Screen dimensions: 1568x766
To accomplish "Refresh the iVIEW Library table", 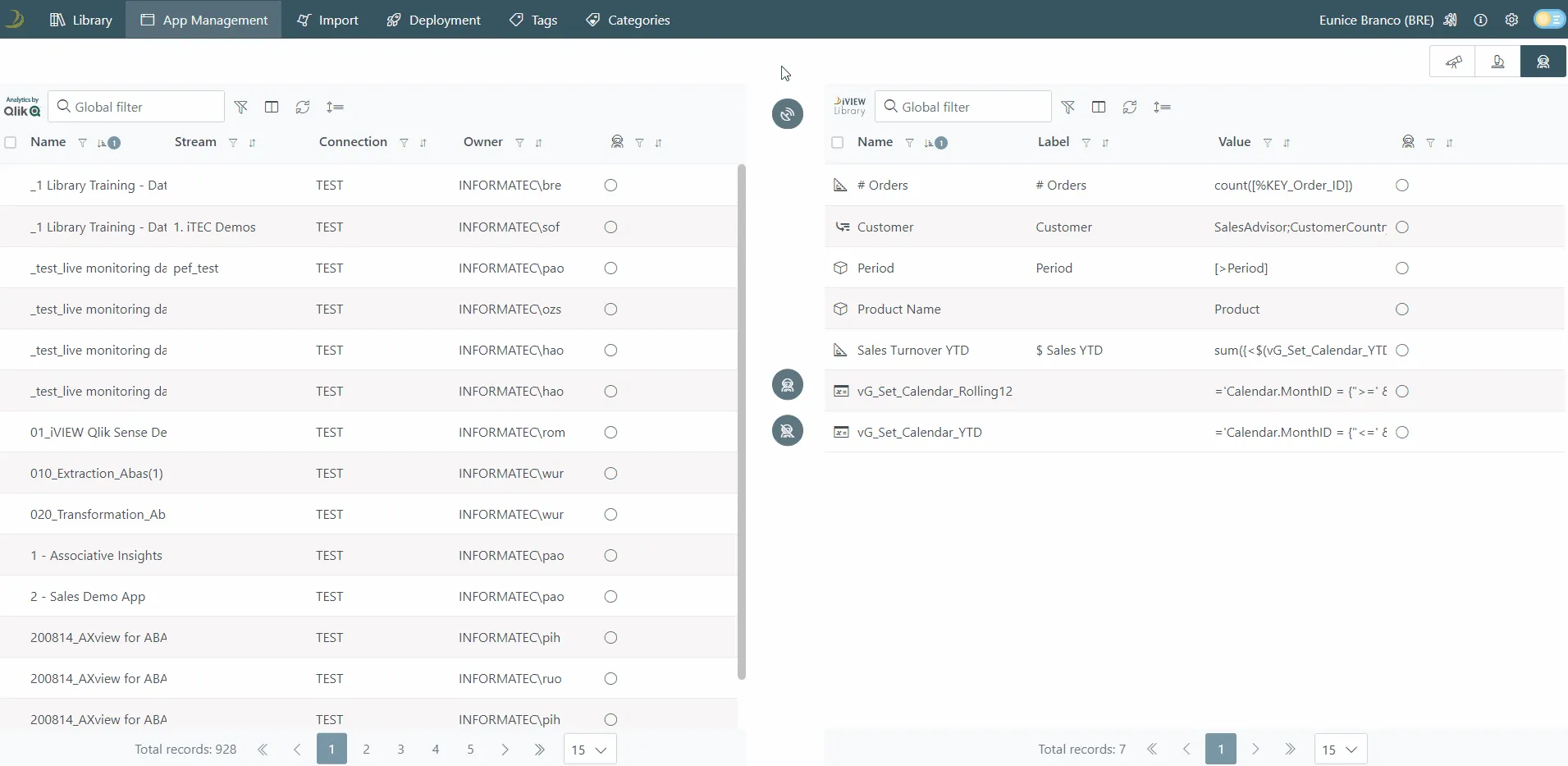I will pos(1130,107).
